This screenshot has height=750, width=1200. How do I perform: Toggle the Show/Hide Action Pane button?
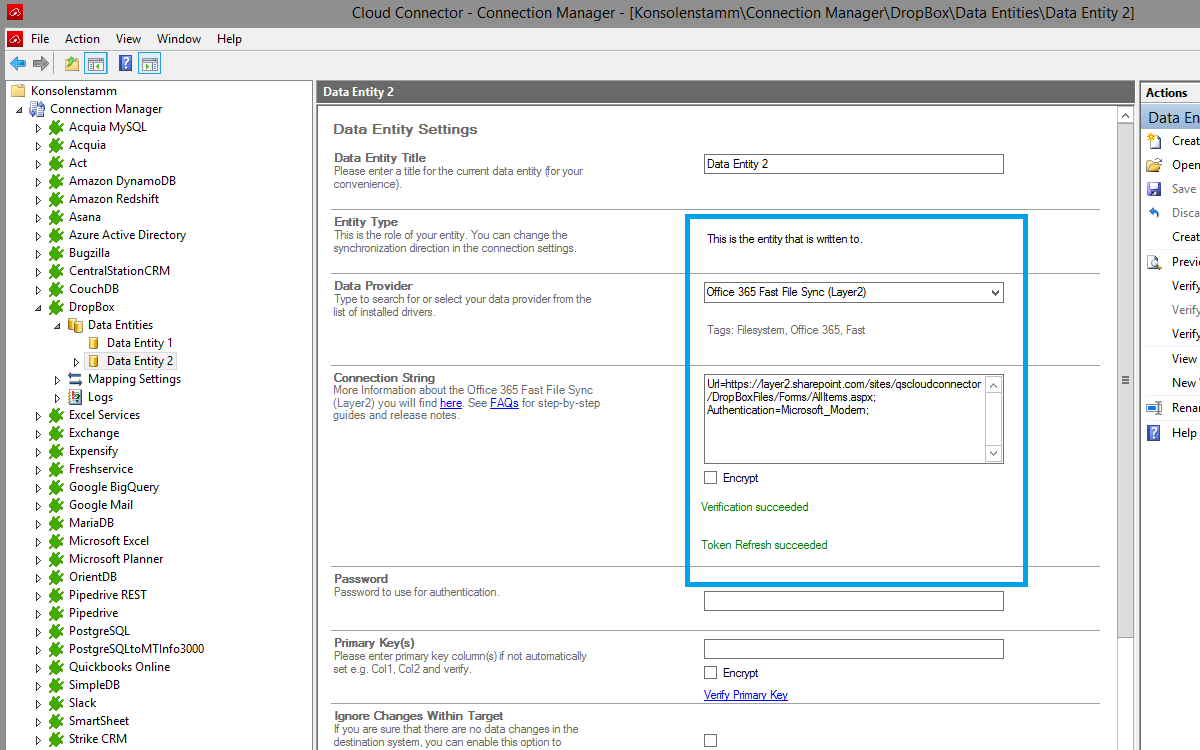[150, 64]
